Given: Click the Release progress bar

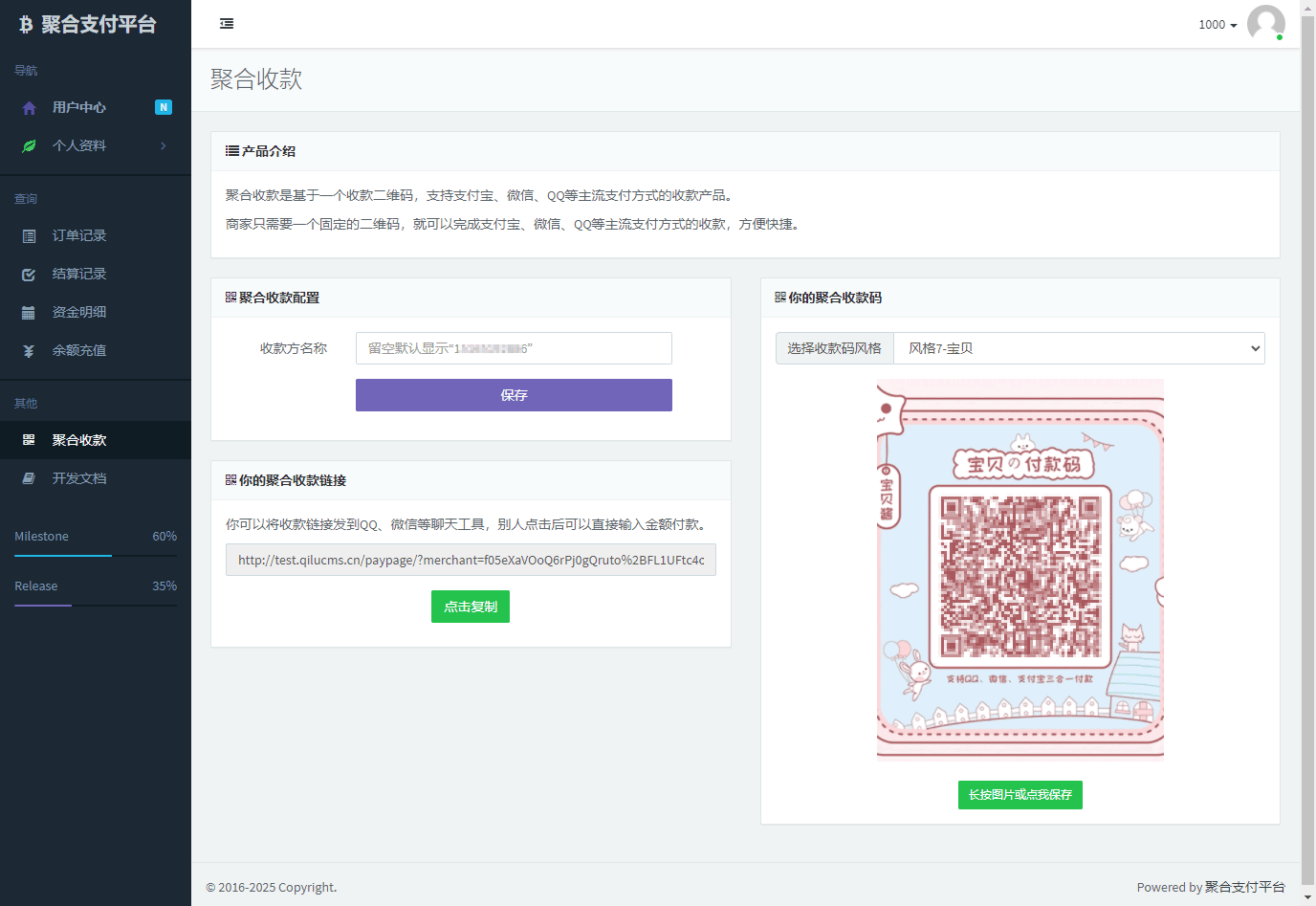Looking at the screenshot, I should pyautogui.click(x=96, y=605).
